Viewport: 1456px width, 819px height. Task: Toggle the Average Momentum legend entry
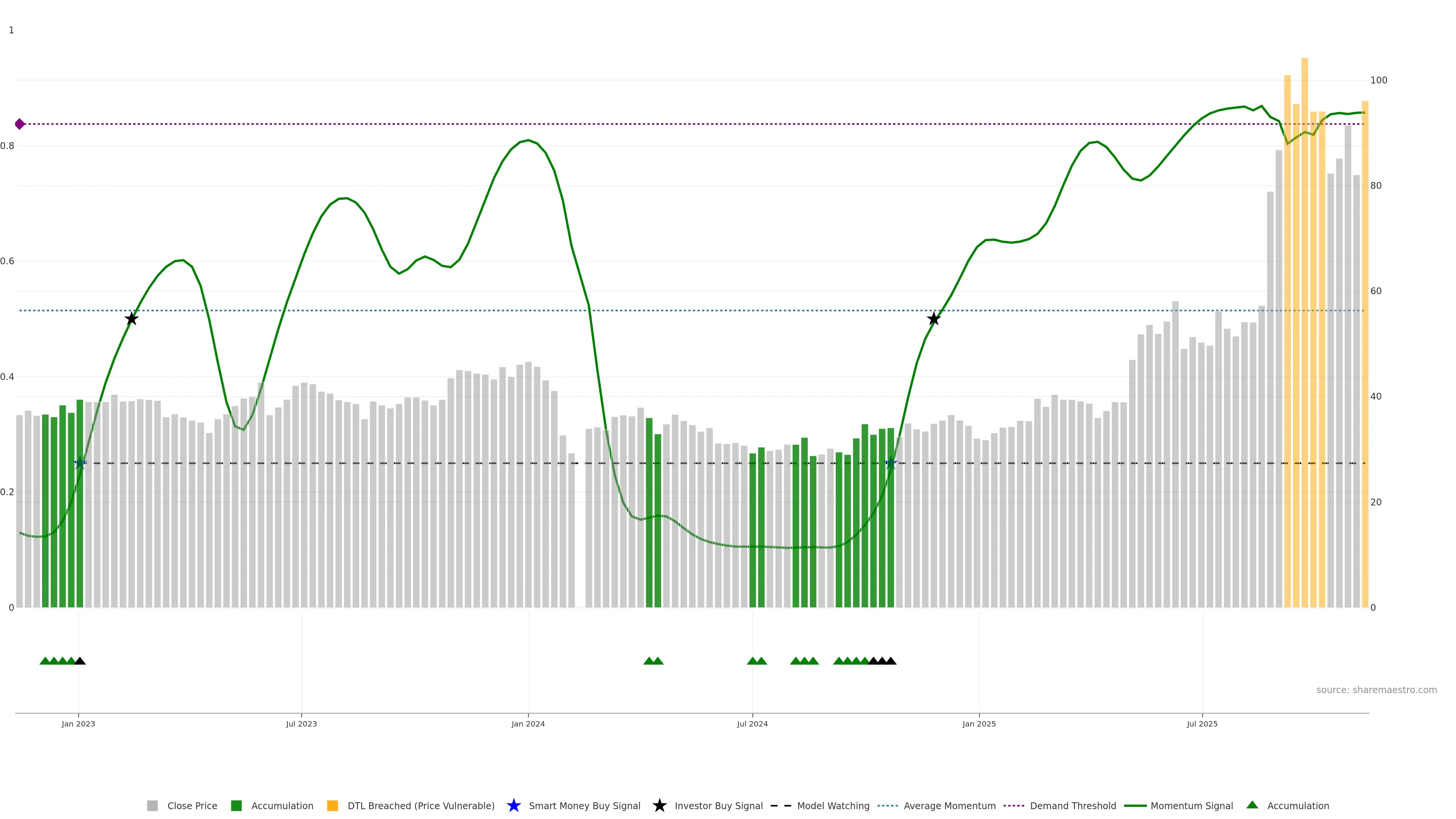[x=949, y=805]
